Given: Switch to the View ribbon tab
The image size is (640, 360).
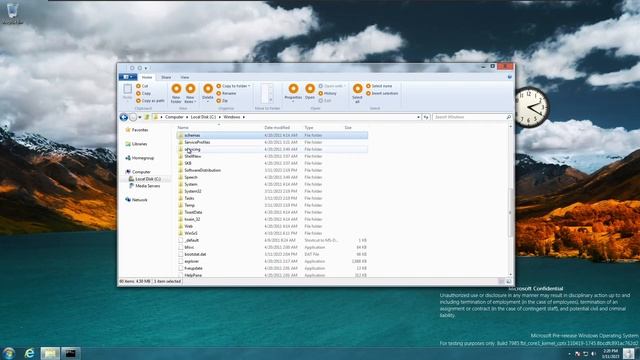Looking at the screenshot, I should 184,77.
